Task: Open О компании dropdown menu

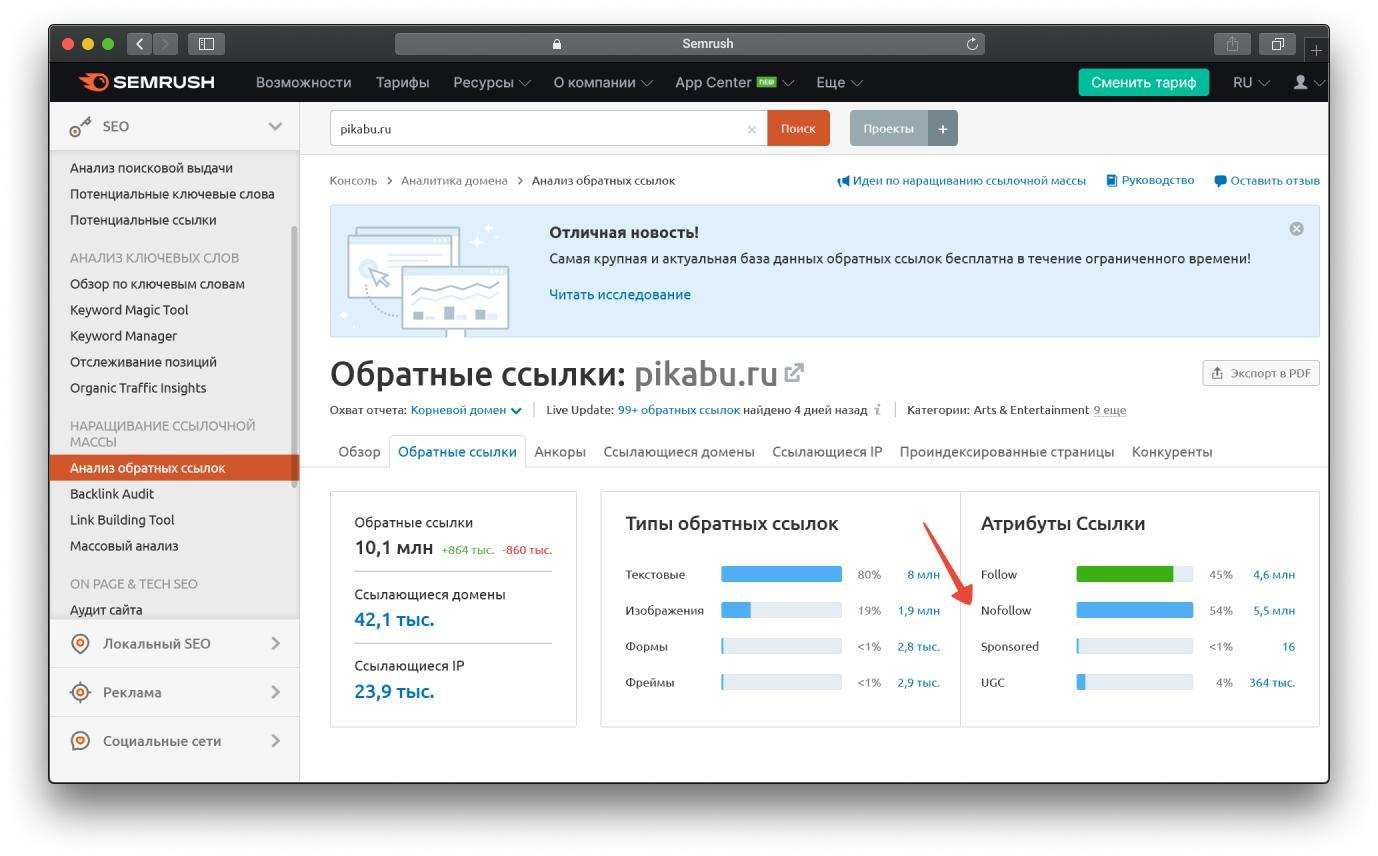Action: coord(603,82)
